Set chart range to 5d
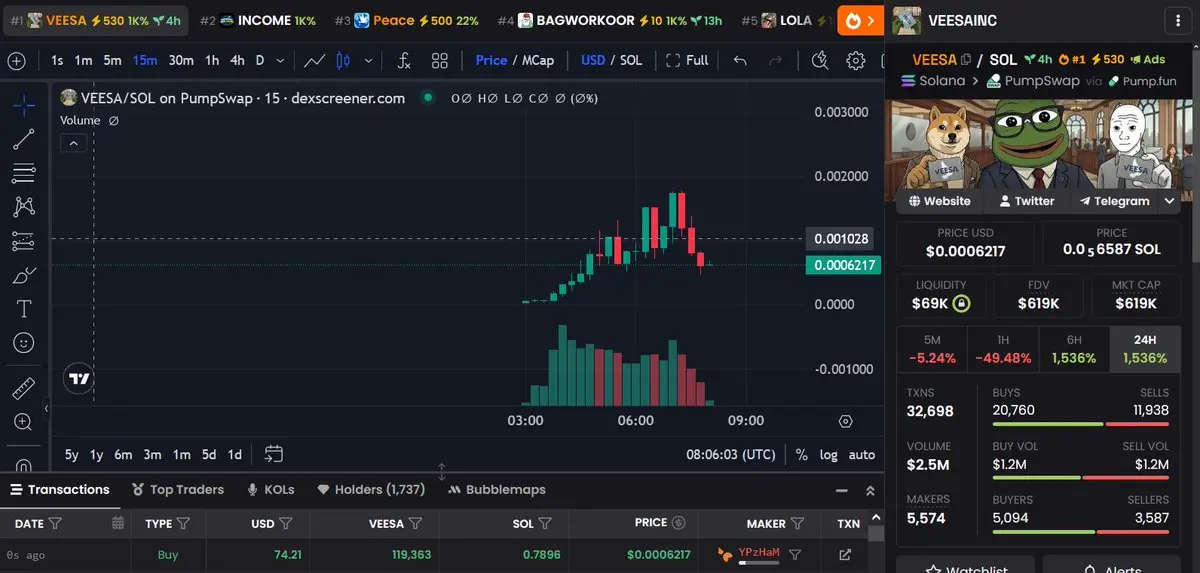This screenshot has width=1200, height=573. (x=209, y=454)
